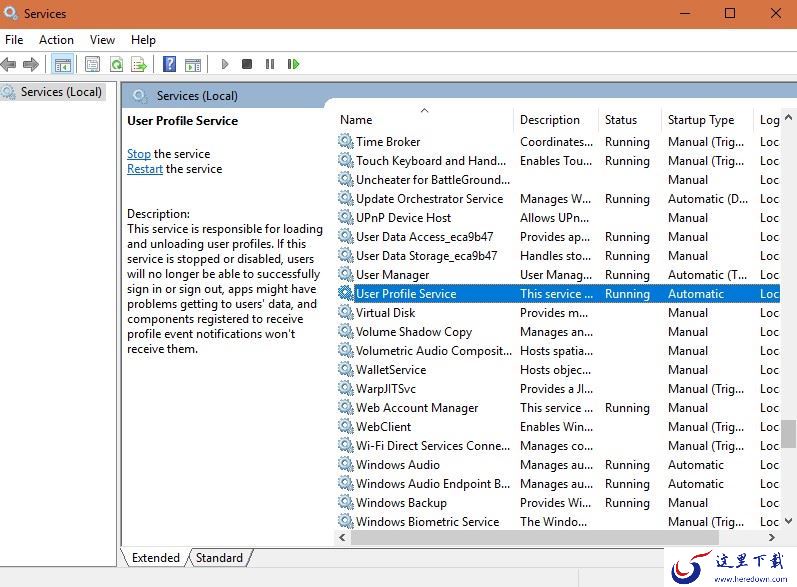
Task: Click gear icon beside Windows Backup
Action: coord(346,502)
